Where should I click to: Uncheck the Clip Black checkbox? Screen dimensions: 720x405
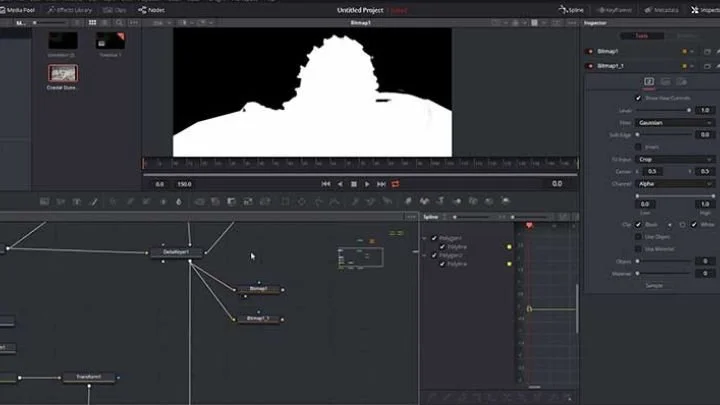[x=638, y=225]
